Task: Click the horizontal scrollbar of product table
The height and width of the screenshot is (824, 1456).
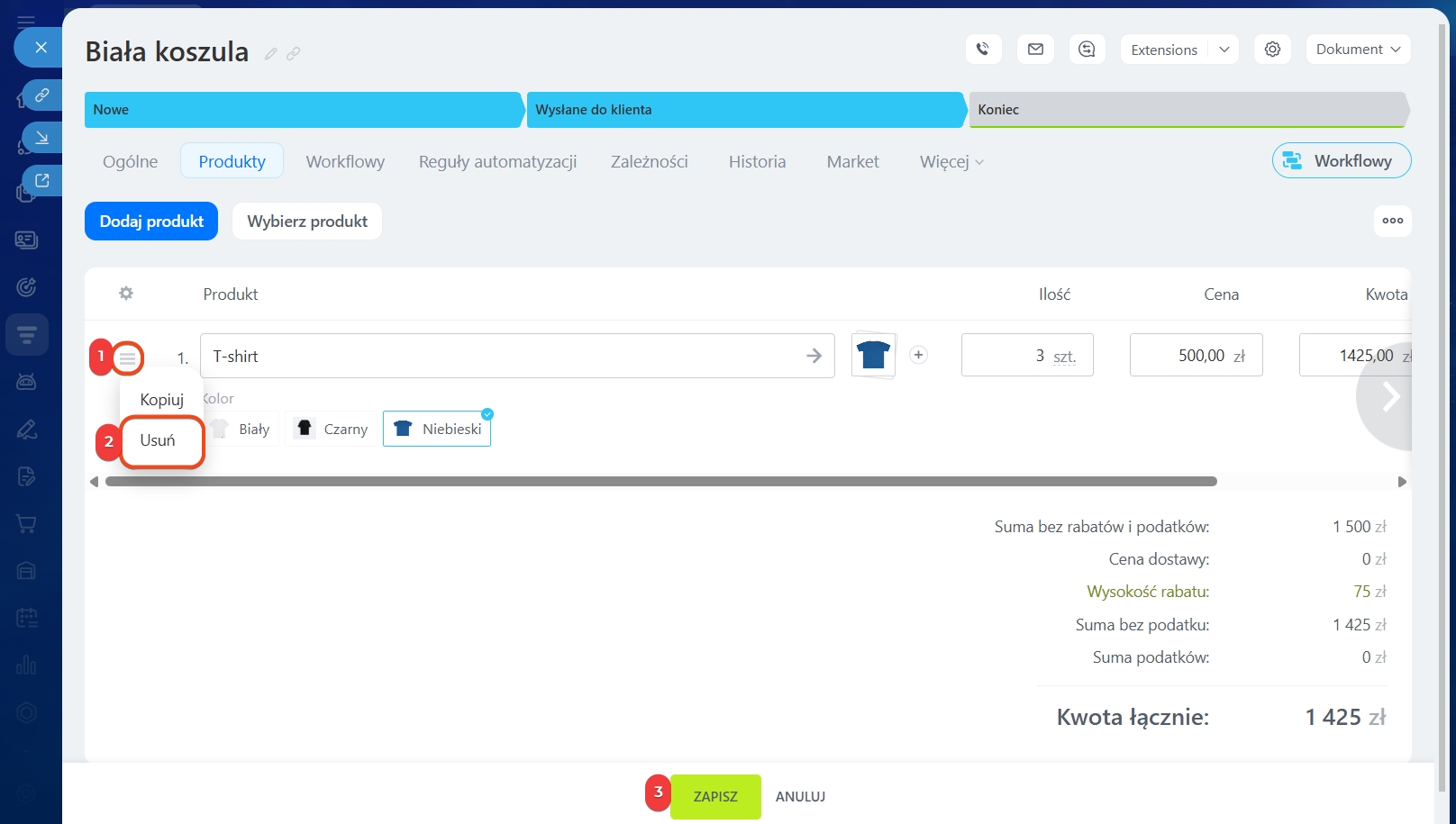Action: [660, 482]
